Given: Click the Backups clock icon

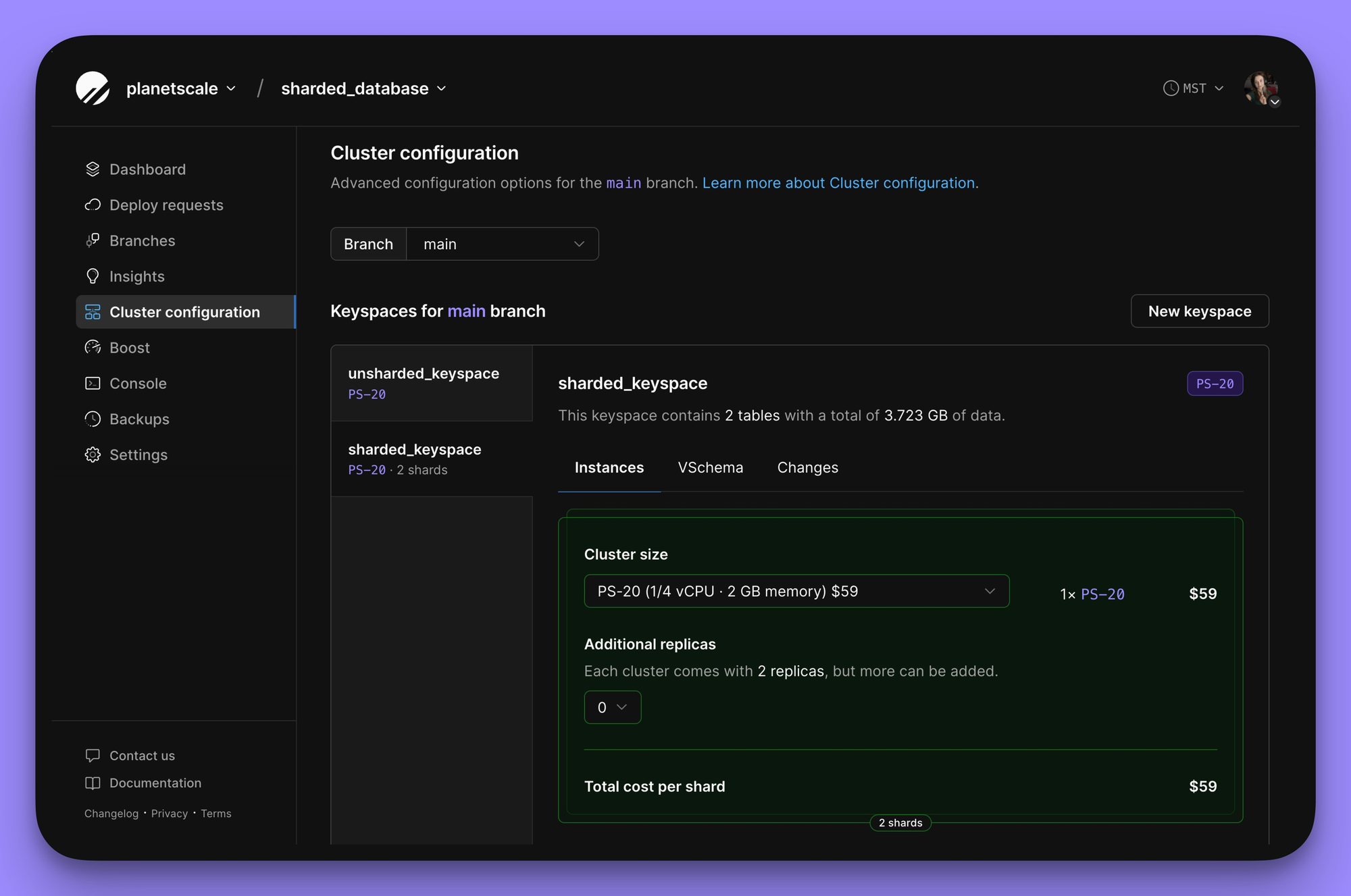Looking at the screenshot, I should [93, 419].
